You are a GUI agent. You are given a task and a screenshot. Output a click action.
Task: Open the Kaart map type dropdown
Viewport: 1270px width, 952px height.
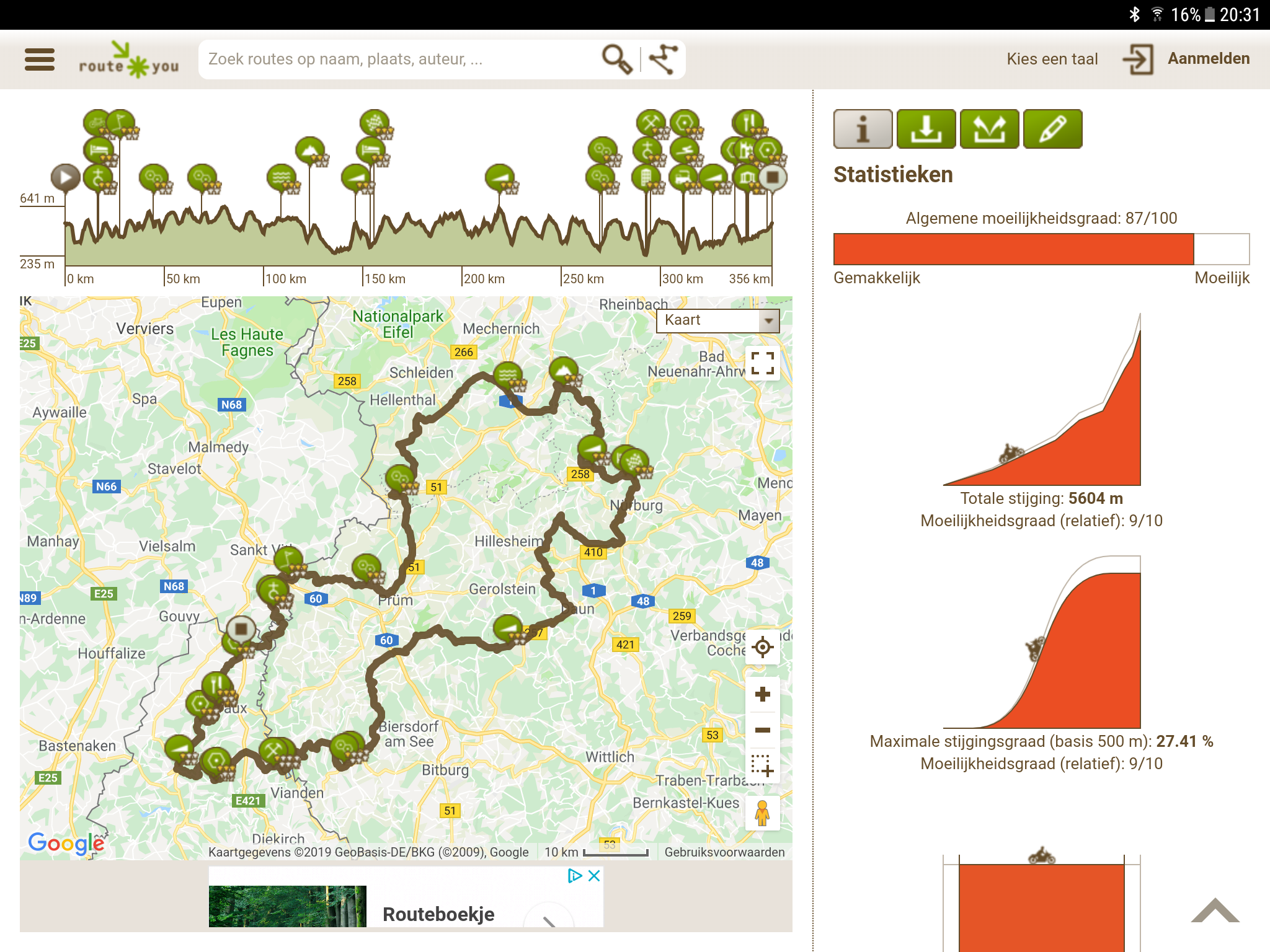(717, 320)
